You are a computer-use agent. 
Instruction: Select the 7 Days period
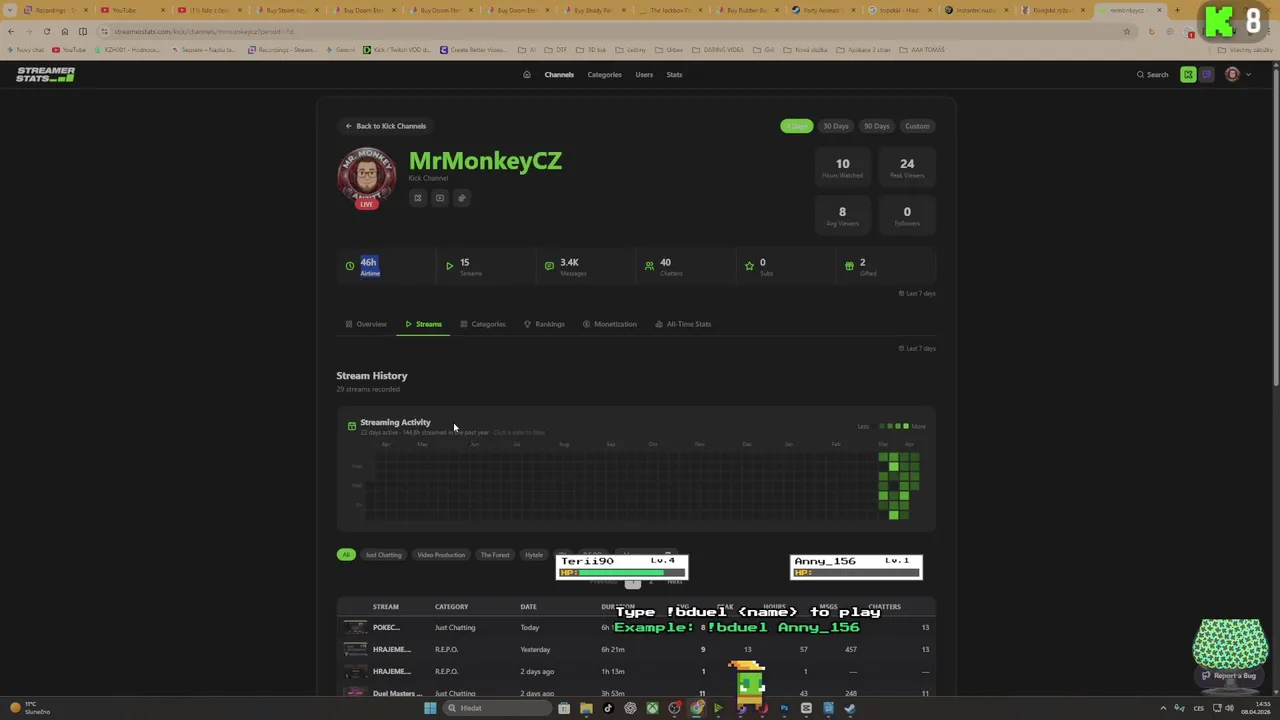coord(797,126)
